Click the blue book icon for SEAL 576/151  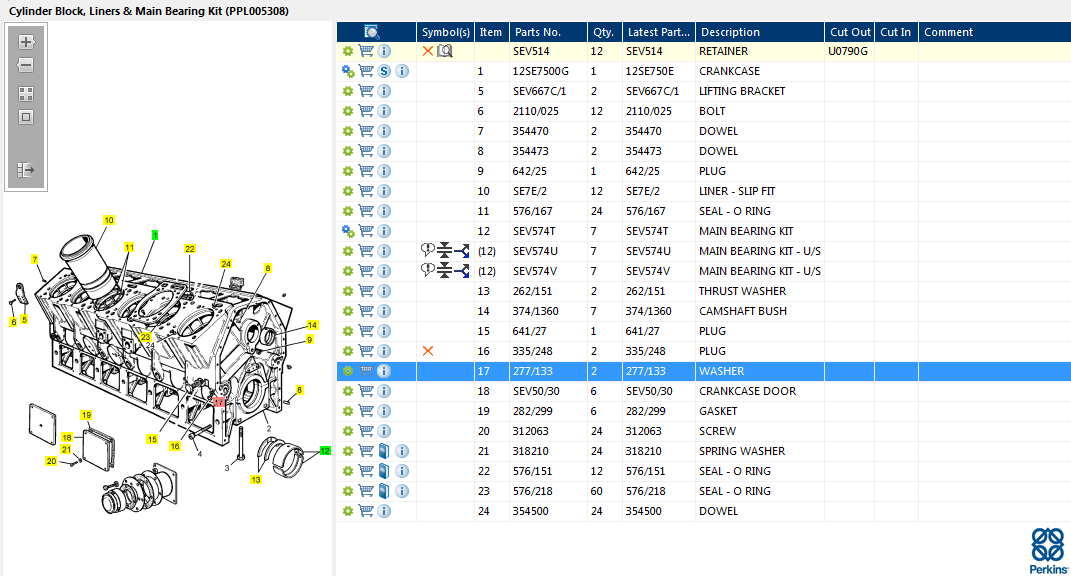384,471
